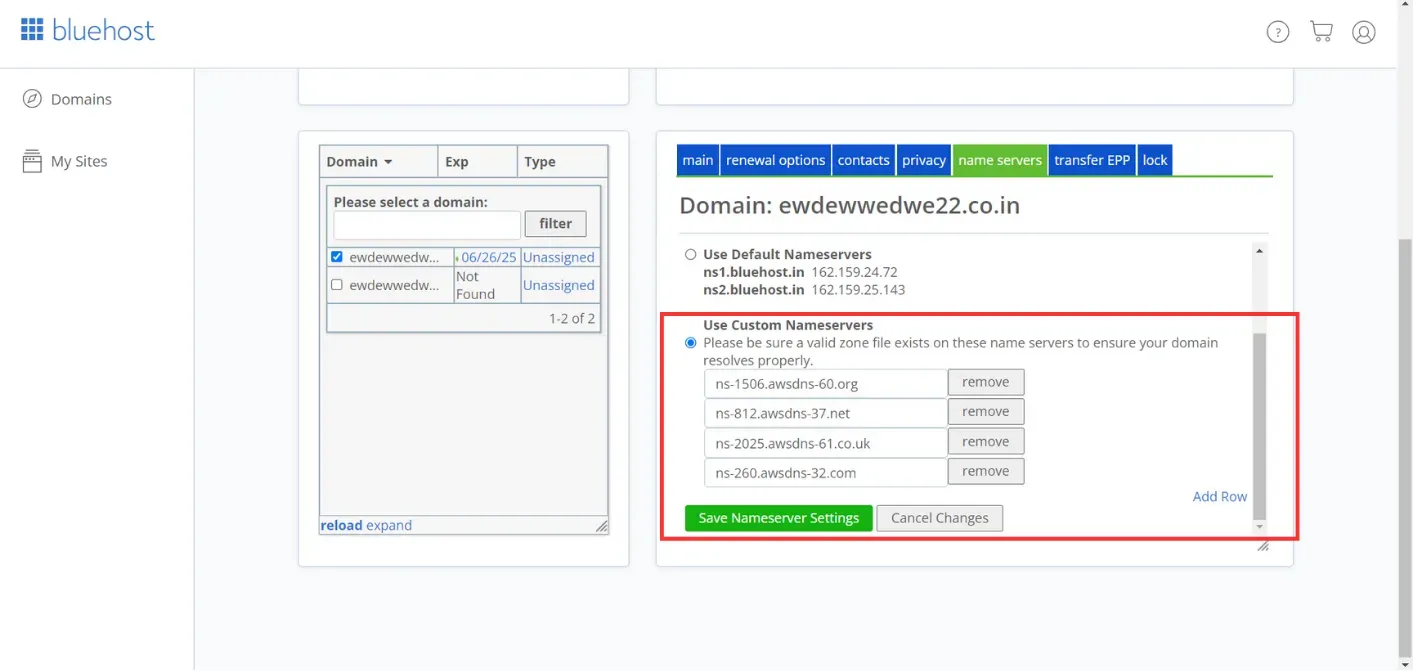
Task: Switch to the main tab
Action: point(698,160)
